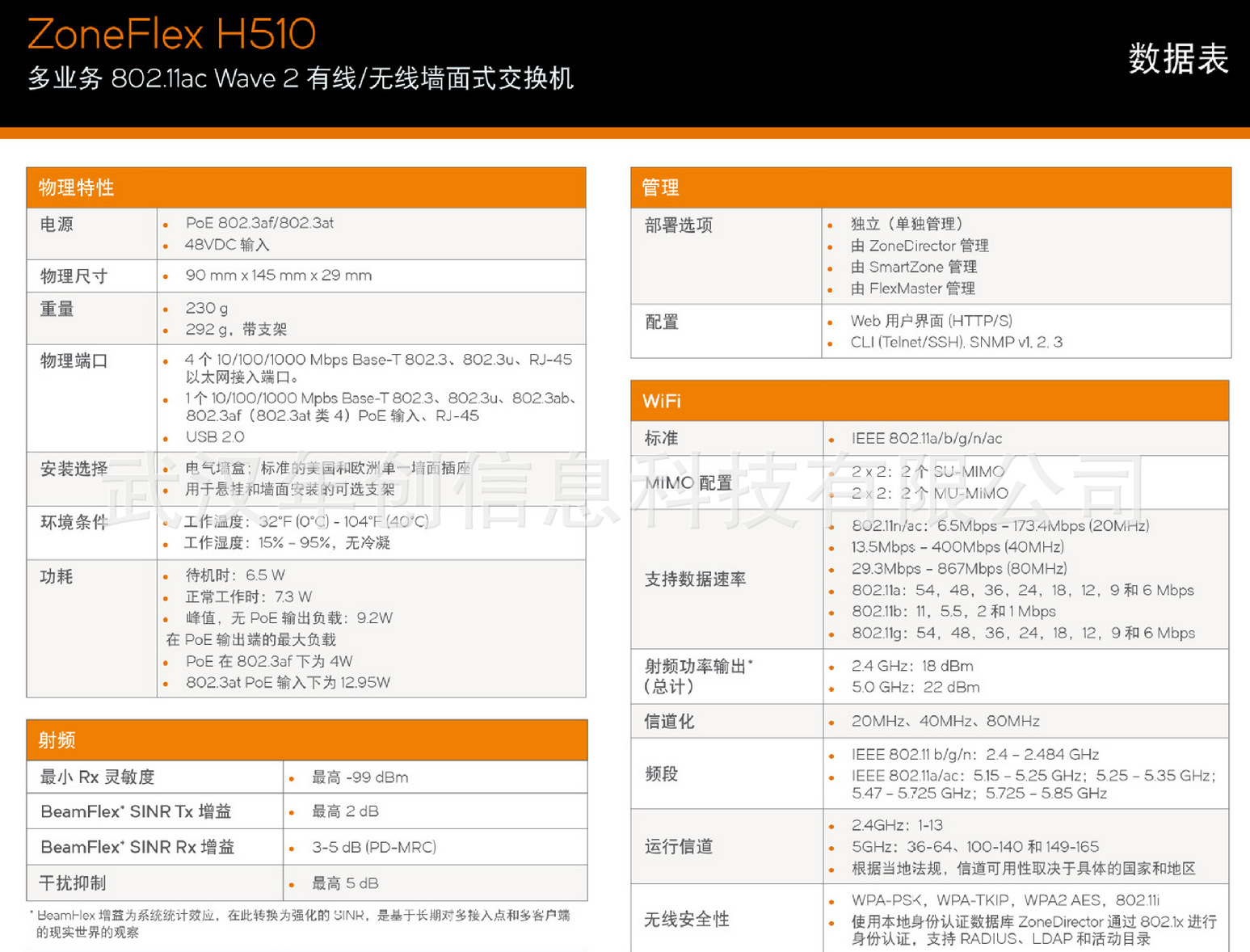Image resolution: width=1250 pixels, height=952 pixels.
Task: Click the "WiFi" section heading
Action: pyautogui.click(x=662, y=402)
